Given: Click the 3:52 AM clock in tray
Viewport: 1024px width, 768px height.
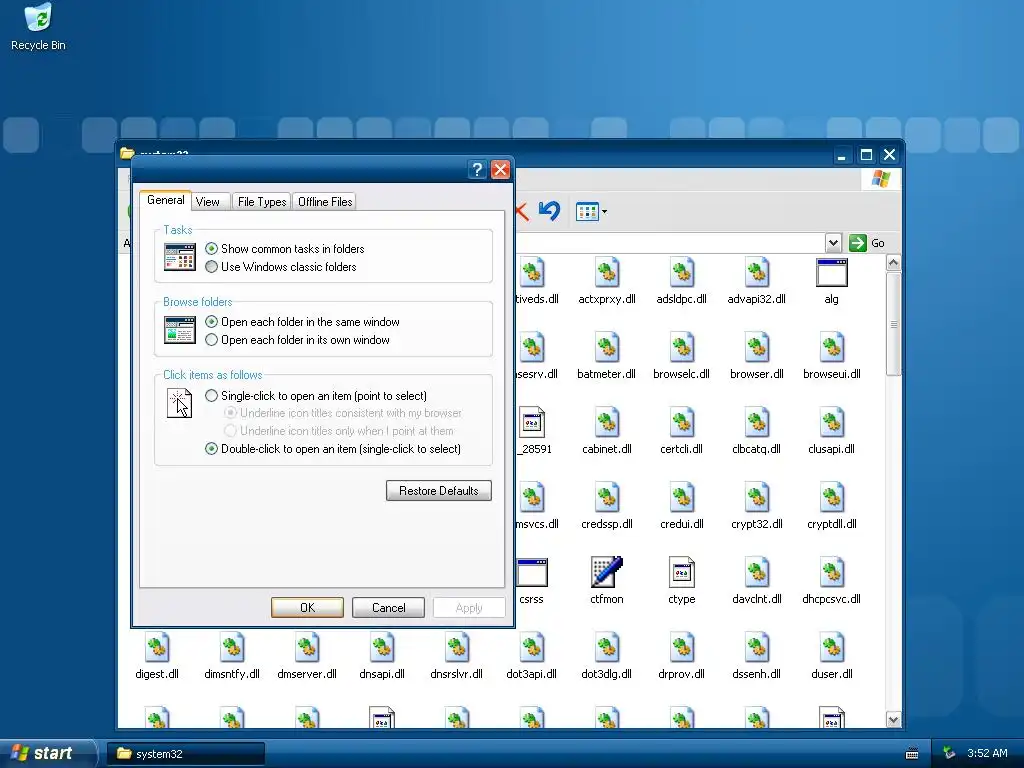Looking at the screenshot, I should click(987, 754).
